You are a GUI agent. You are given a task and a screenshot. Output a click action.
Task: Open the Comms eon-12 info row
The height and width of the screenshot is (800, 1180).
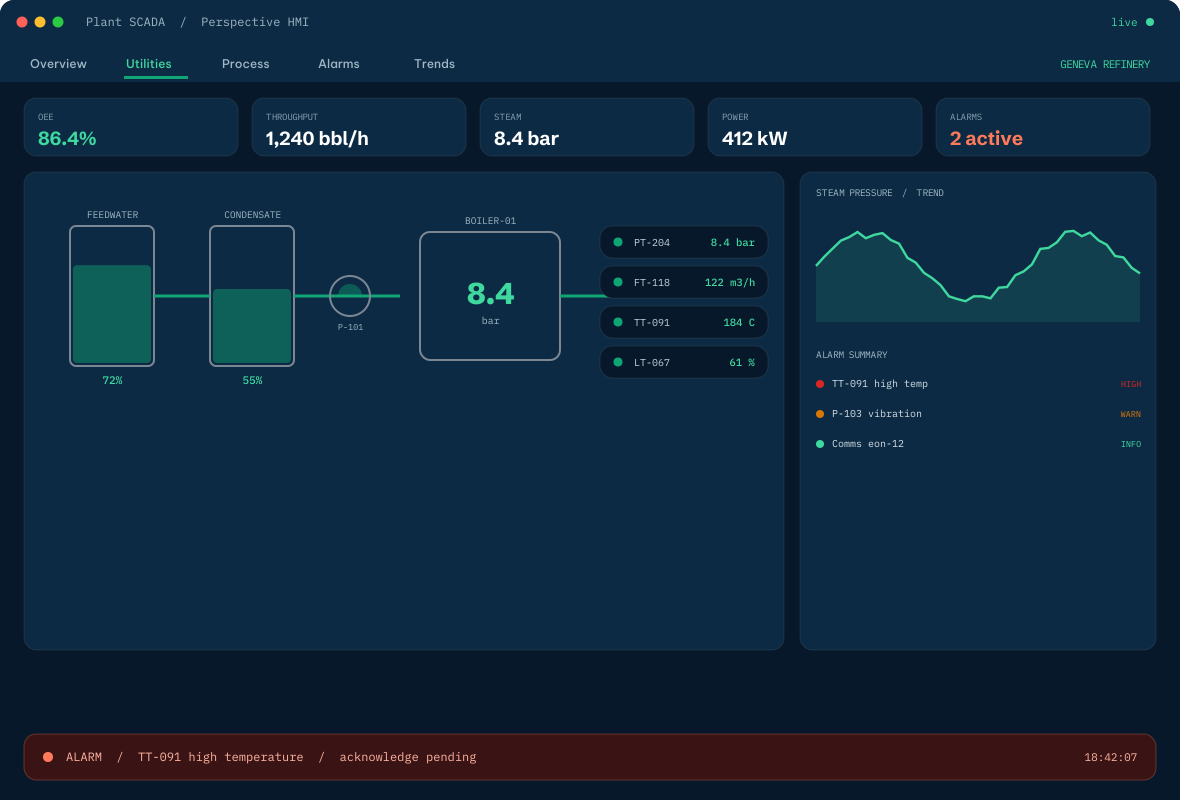pyautogui.click(x=978, y=444)
